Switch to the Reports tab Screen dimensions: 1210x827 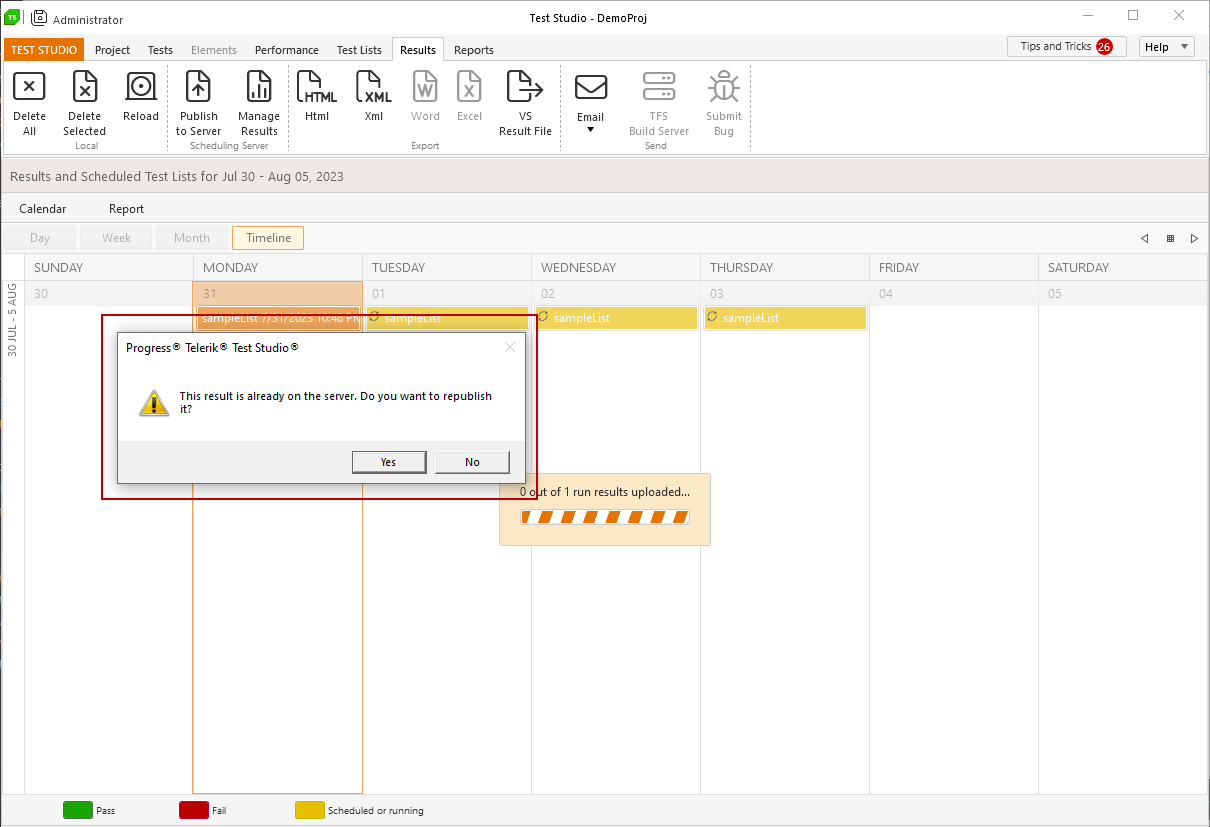point(474,50)
